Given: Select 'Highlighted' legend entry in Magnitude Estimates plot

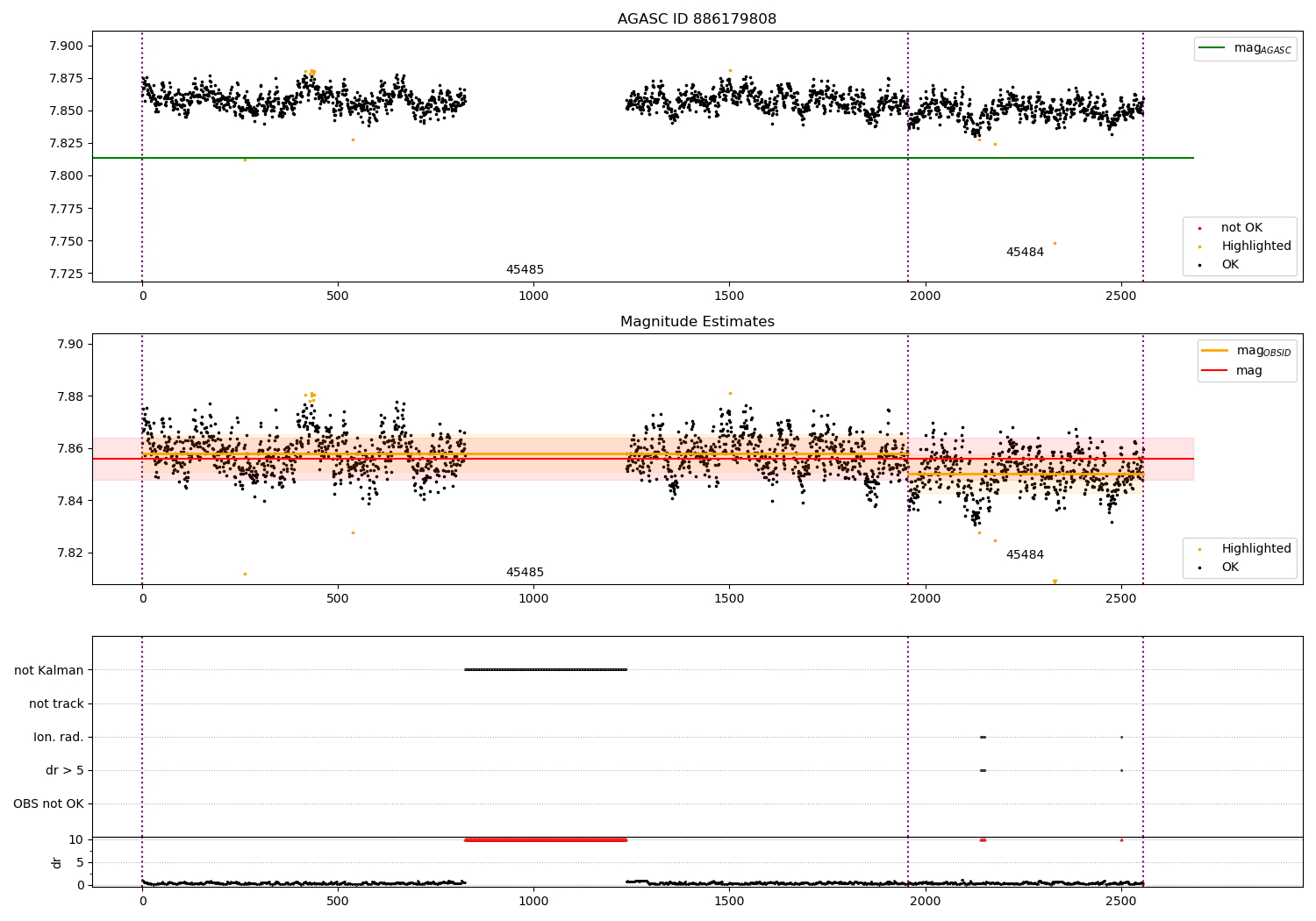Looking at the screenshot, I should [1255, 549].
